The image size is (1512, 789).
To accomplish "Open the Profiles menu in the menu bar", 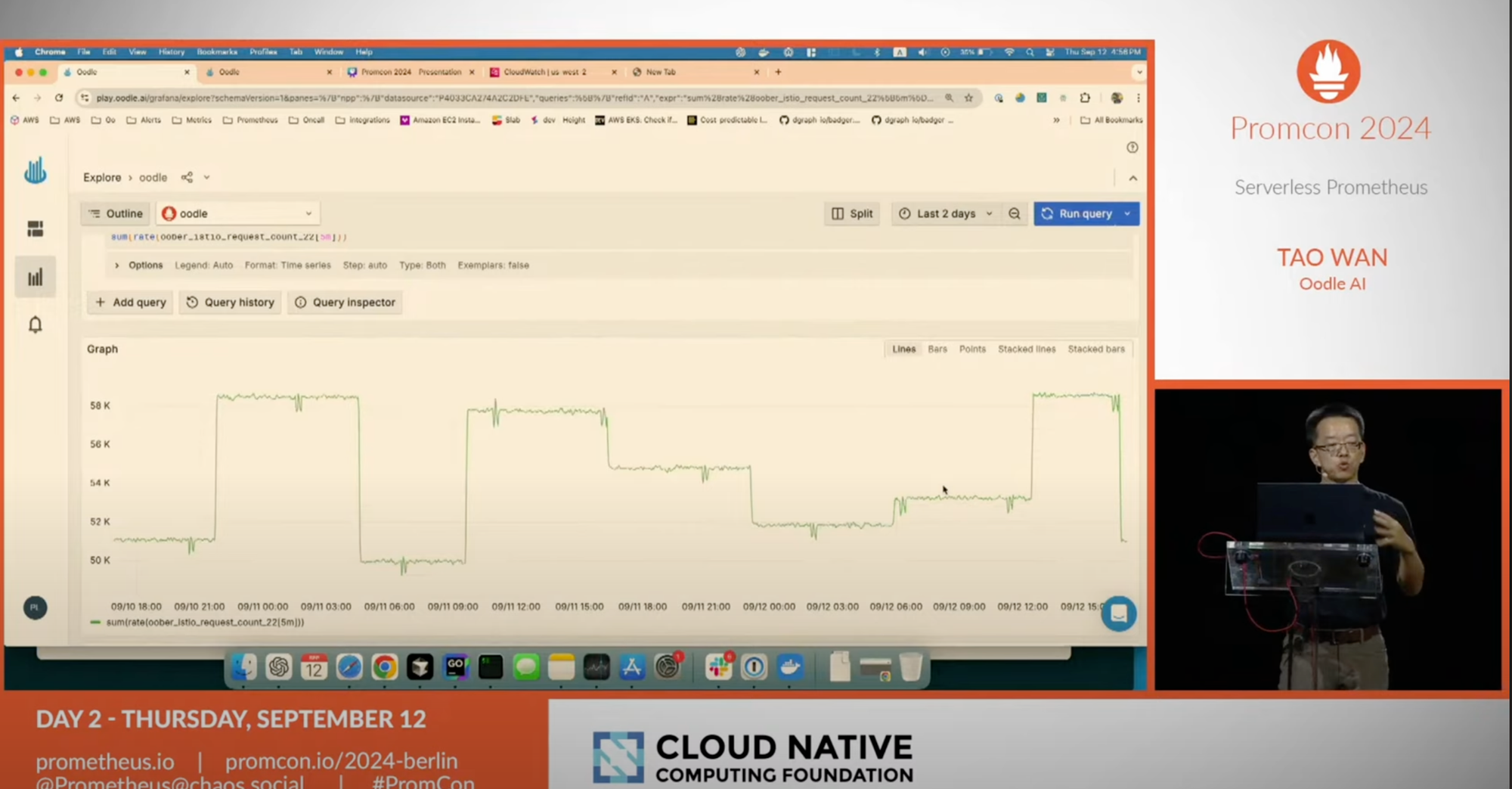I will click(x=263, y=52).
